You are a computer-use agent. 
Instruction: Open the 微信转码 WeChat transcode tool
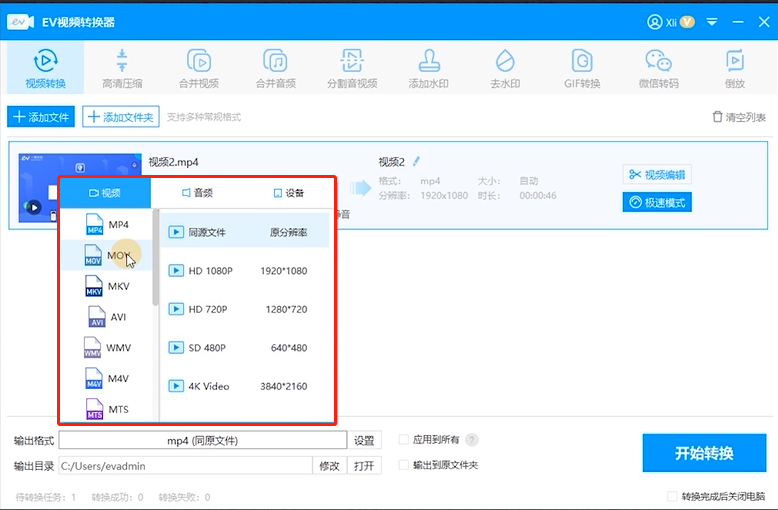(x=657, y=68)
